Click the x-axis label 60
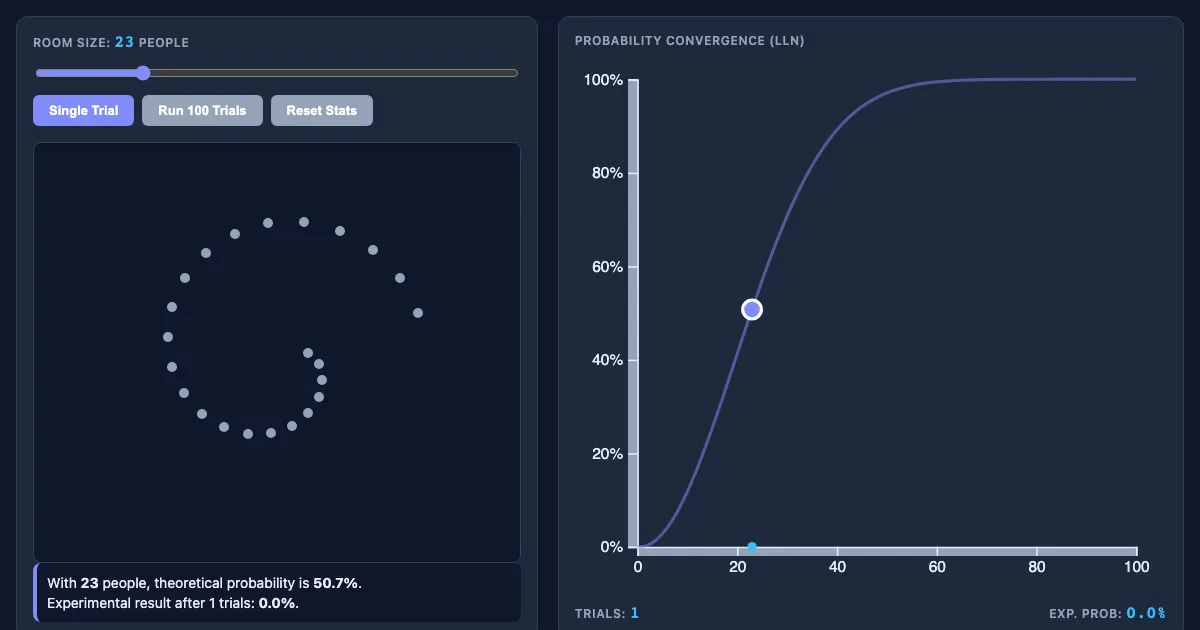This screenshot has height=630, width=1200. click(937, 567)
